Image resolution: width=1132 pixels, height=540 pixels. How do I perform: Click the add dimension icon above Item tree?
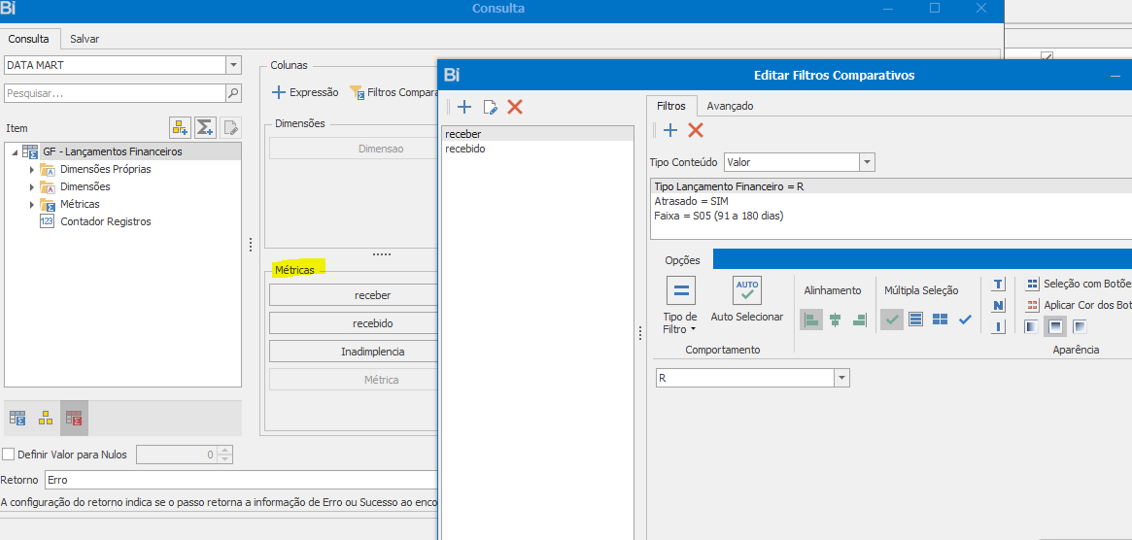[x=179, y=128]
